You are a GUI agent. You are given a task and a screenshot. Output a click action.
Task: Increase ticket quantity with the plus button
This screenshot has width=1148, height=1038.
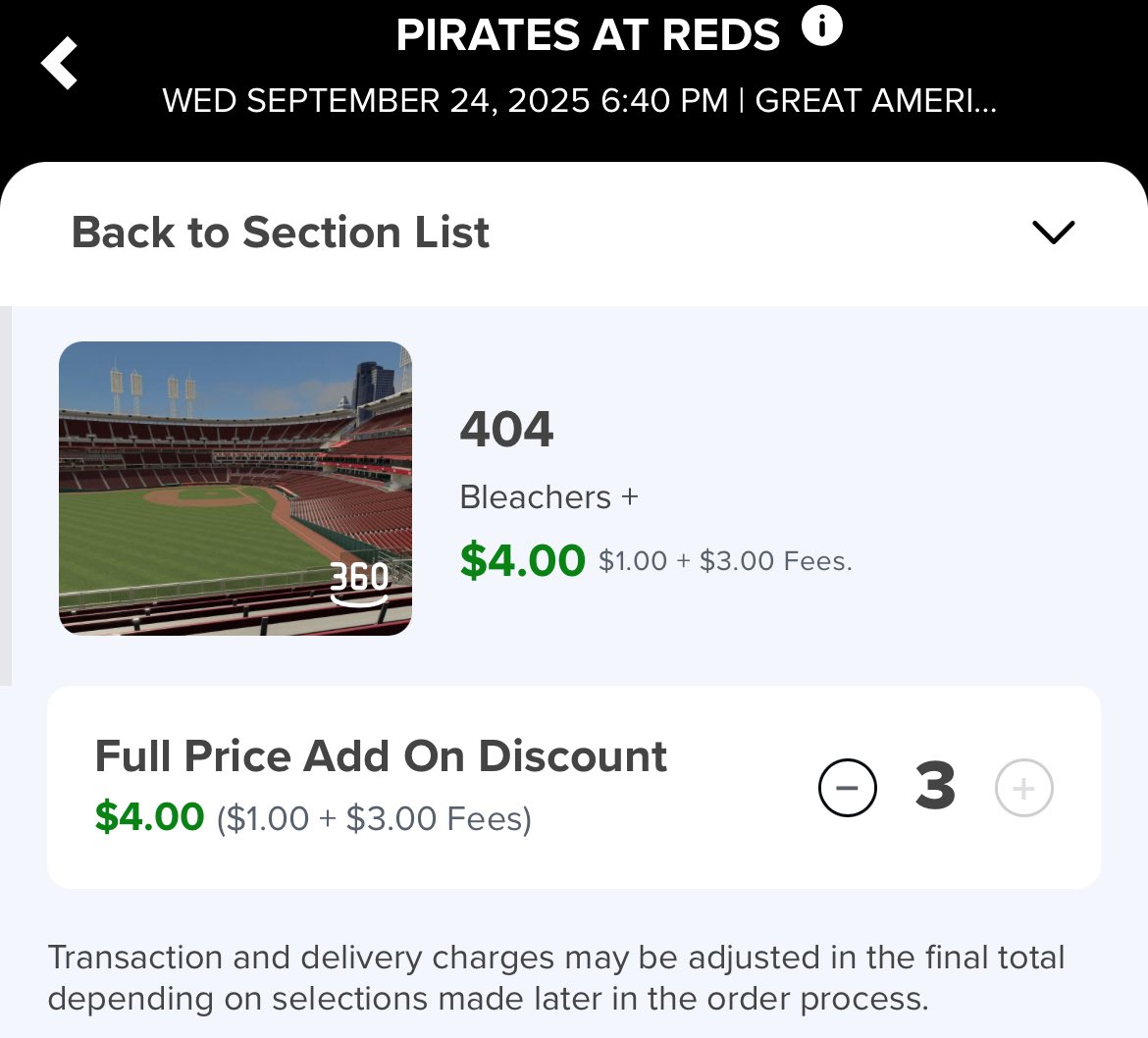tap(1023, 788)
